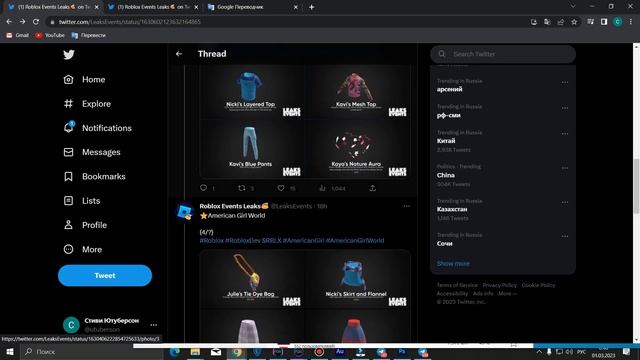640x360 pixels.
Task: Open a new browser tab
Action: [311, 7]
